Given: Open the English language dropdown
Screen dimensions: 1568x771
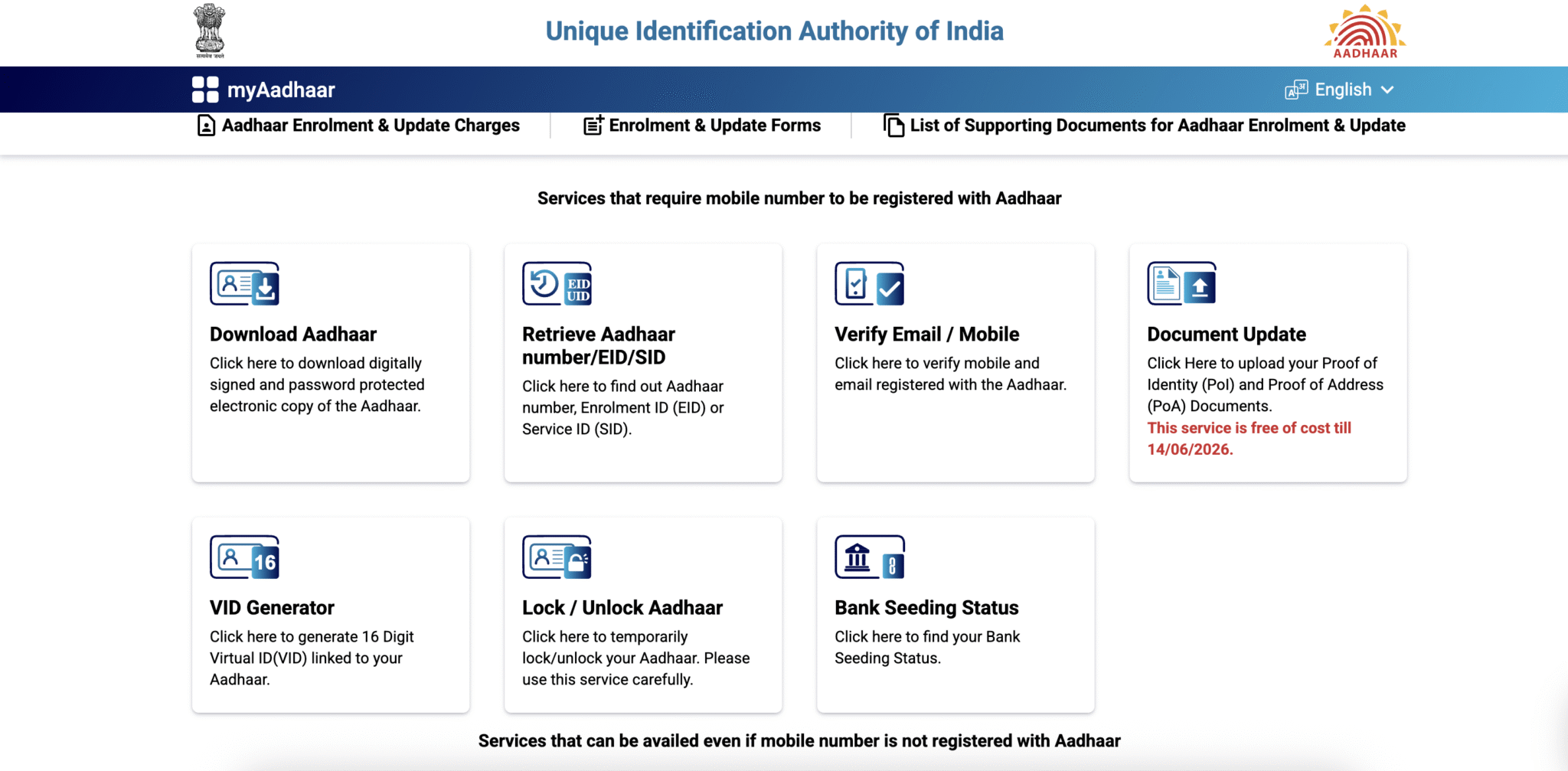Looking at the screenshot, I should click(x=1343, y=90).
